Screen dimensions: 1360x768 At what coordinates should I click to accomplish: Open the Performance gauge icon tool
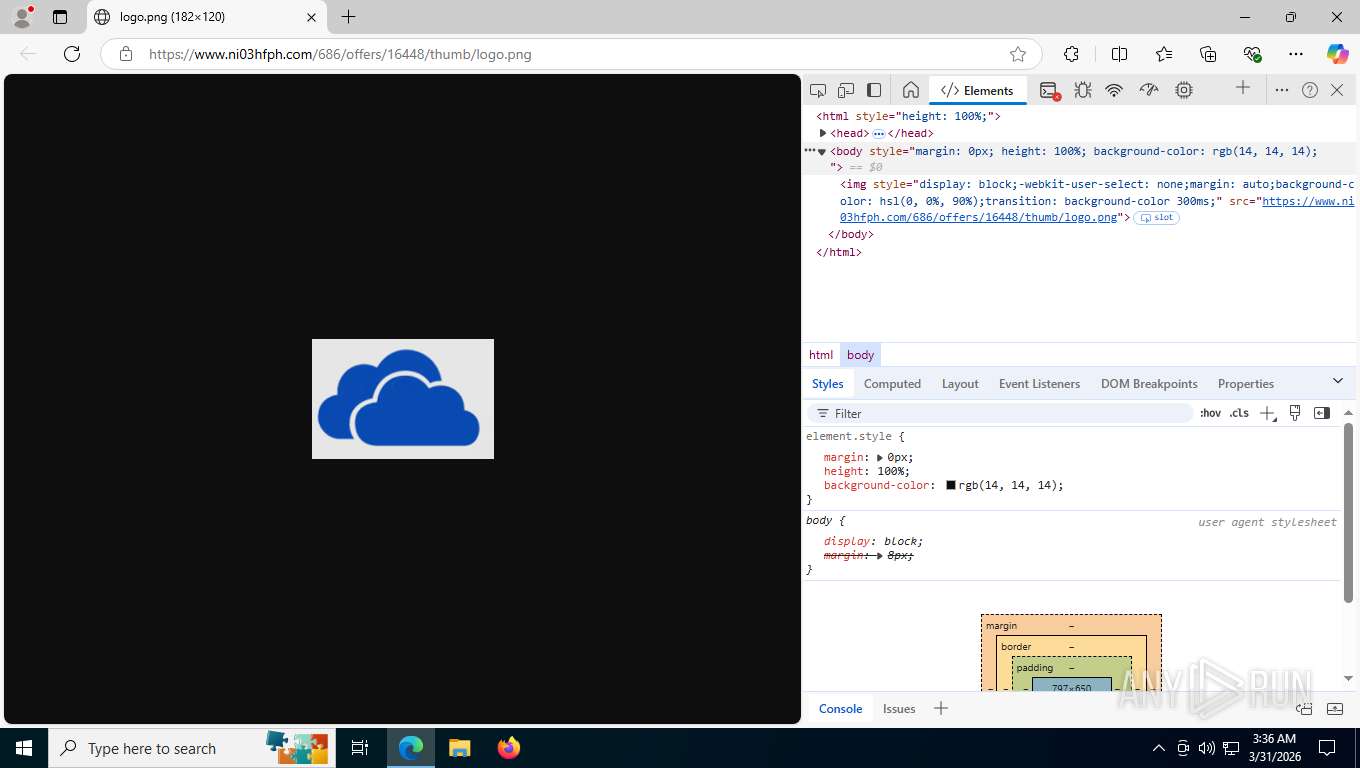[x=1149, y=90]
